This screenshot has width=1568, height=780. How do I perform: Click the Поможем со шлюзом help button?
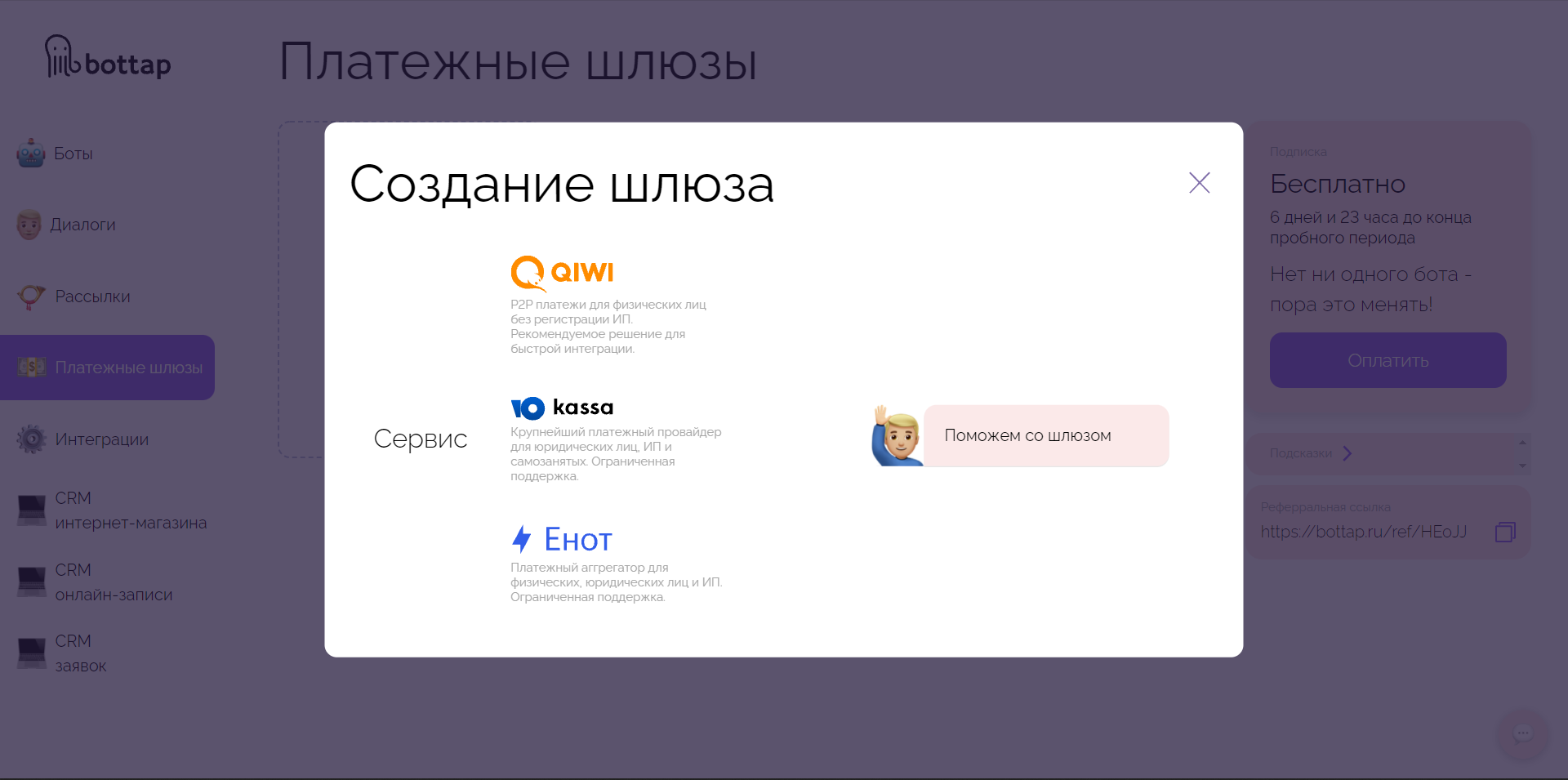(x=1046, y=435)
